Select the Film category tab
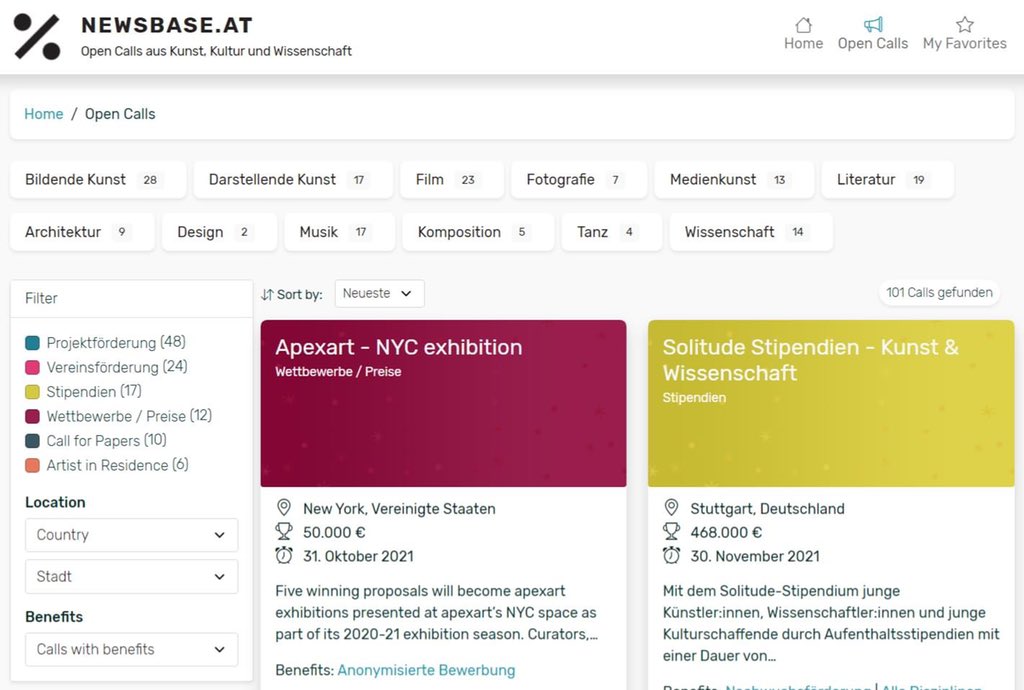The height and width of the screenshot is (690, 1024). tap(452, 180)
